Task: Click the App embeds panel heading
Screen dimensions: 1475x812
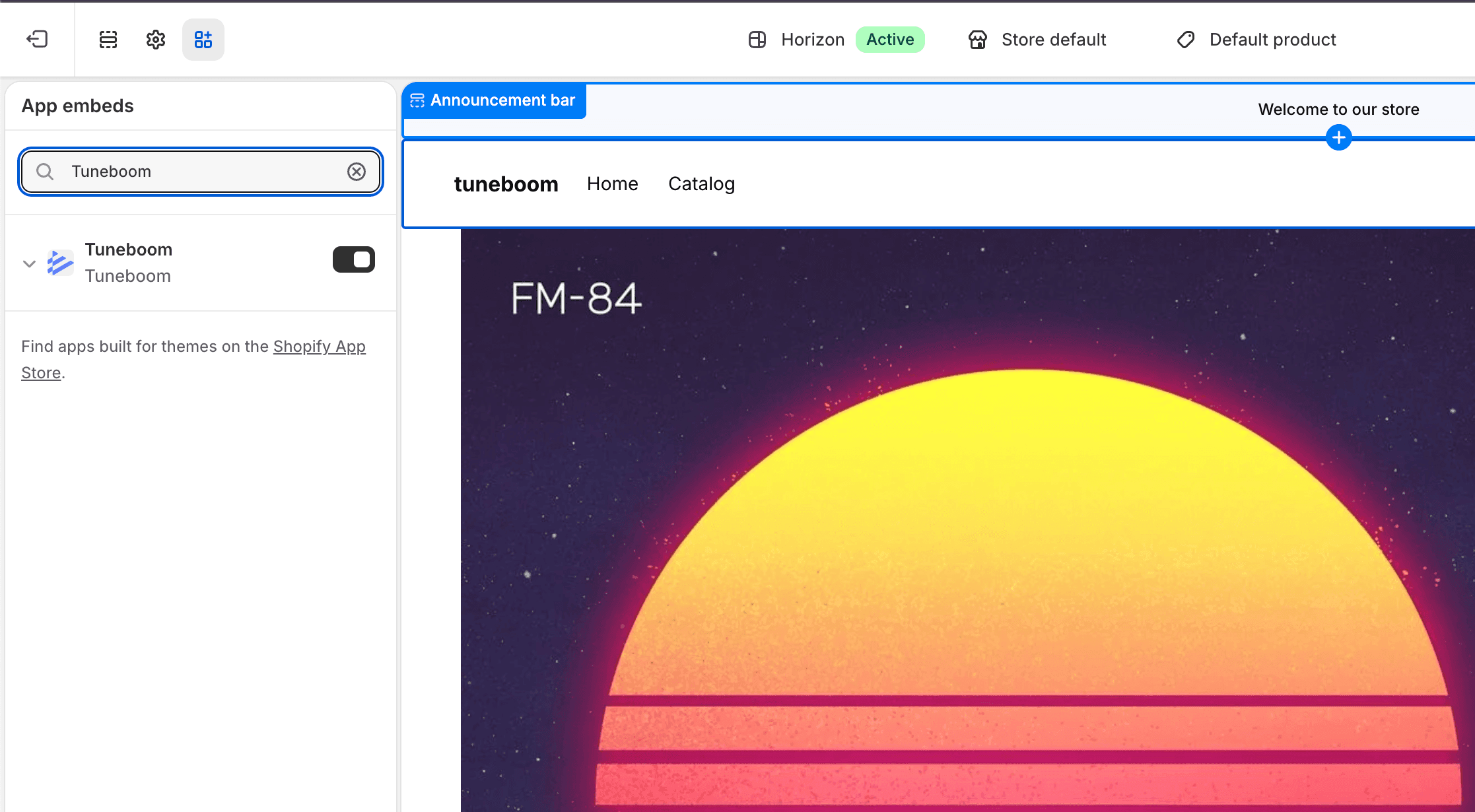Action: (77, 106)
